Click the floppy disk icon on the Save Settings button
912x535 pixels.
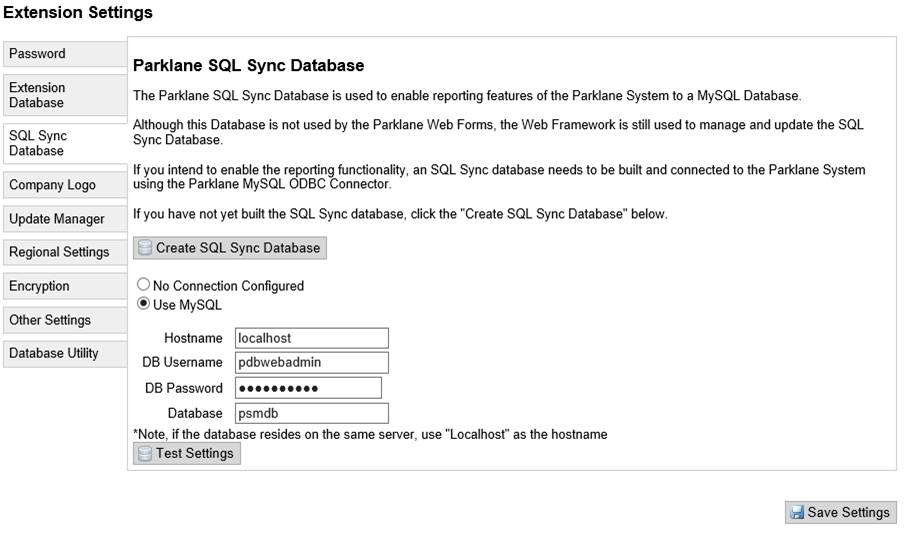(797, 513)
